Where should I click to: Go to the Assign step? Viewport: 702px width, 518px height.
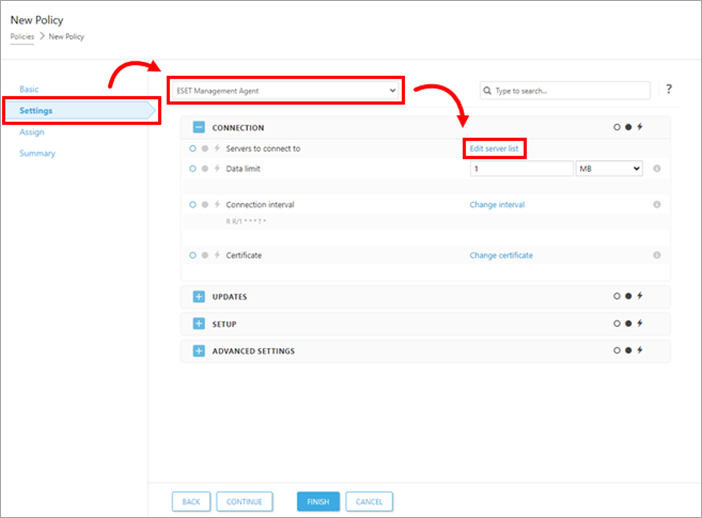click(x=32, y=132)
